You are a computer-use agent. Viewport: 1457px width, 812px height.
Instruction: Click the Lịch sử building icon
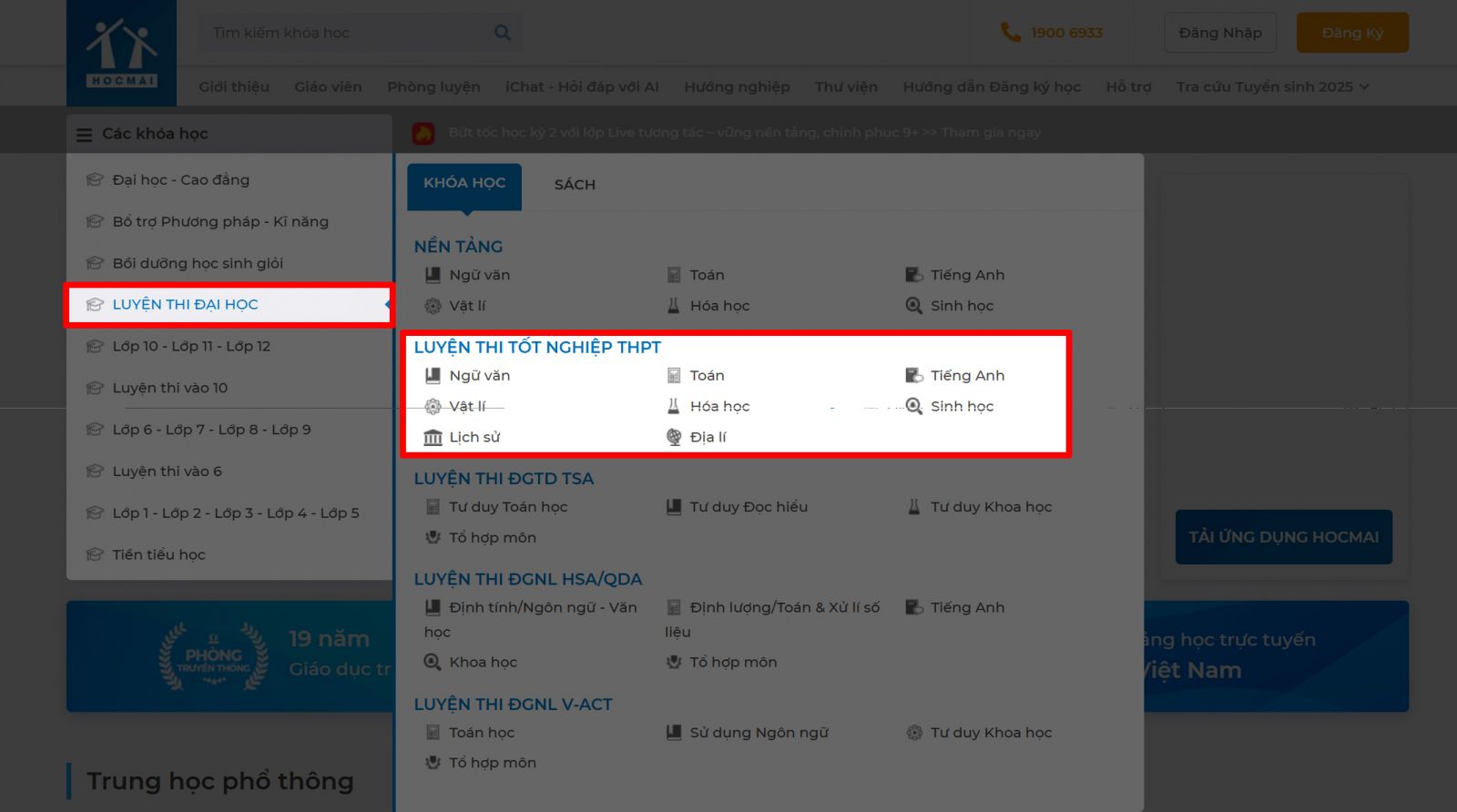[433, 437]
